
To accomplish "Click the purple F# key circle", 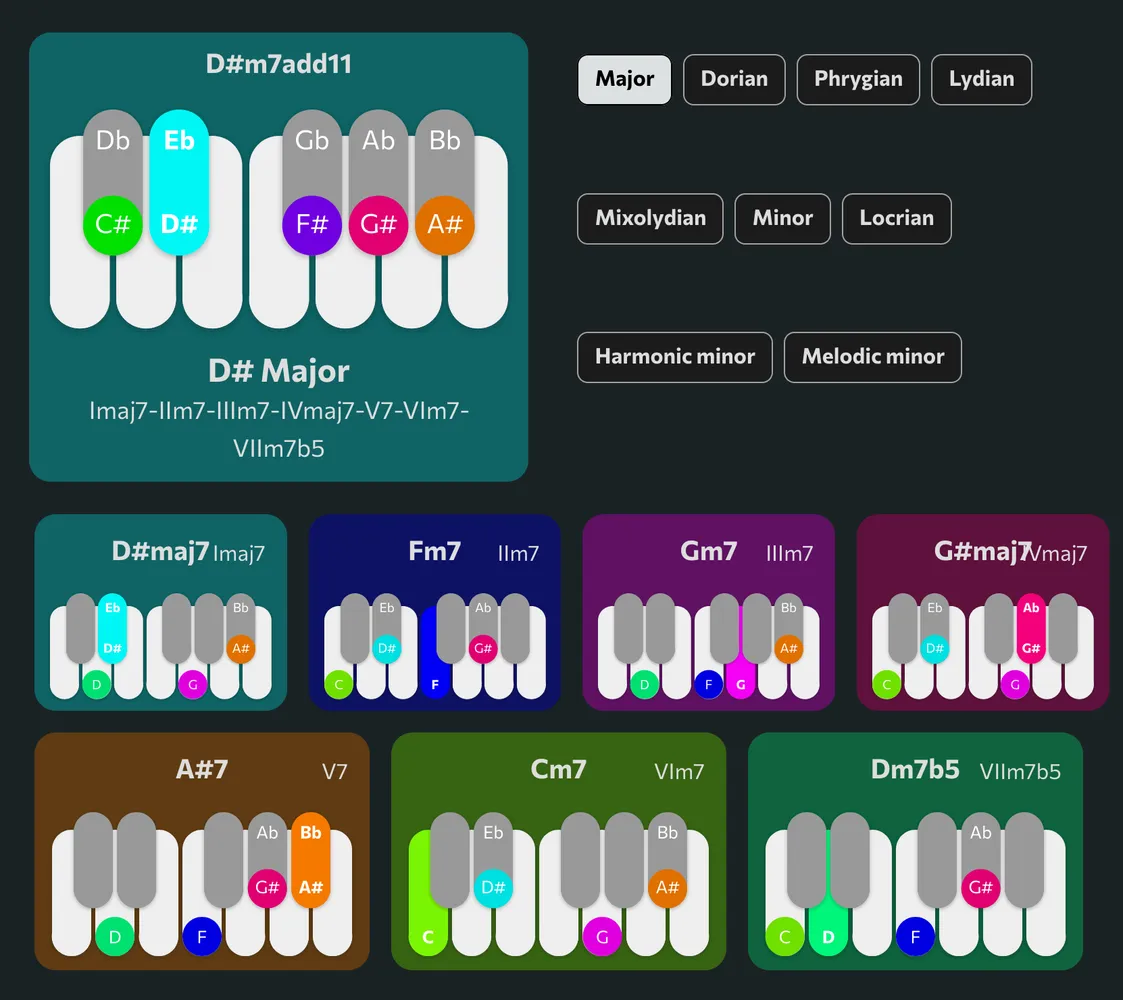I will (312, 224).
